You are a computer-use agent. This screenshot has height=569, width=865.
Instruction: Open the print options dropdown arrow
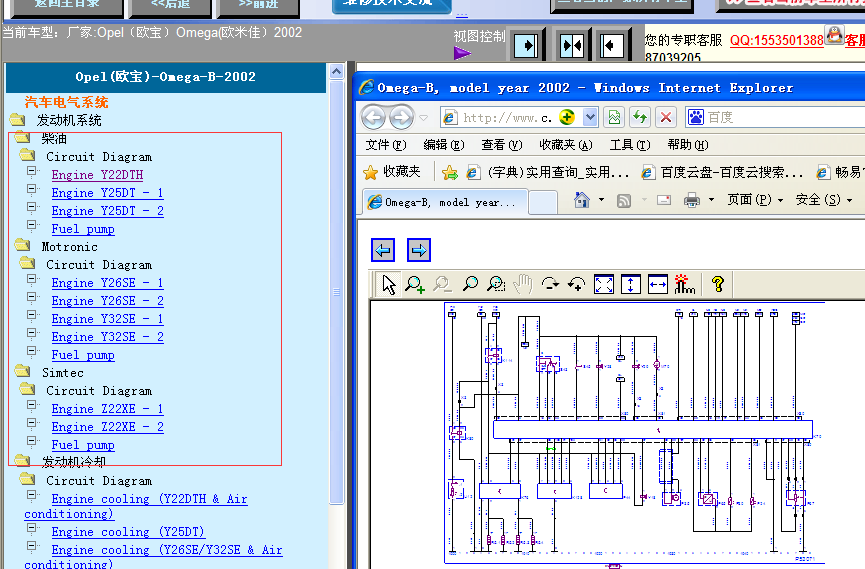(x=711, y=200)
